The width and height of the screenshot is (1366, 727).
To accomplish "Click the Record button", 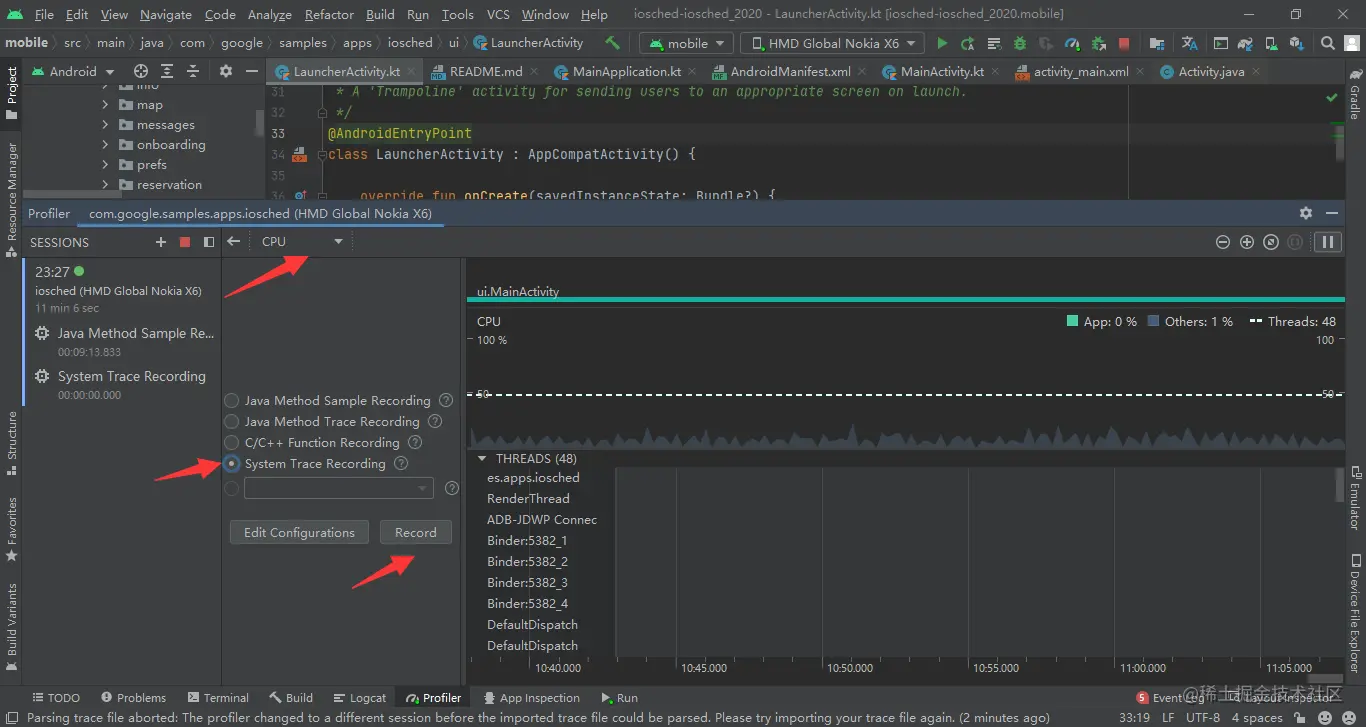I will (416, 532).
